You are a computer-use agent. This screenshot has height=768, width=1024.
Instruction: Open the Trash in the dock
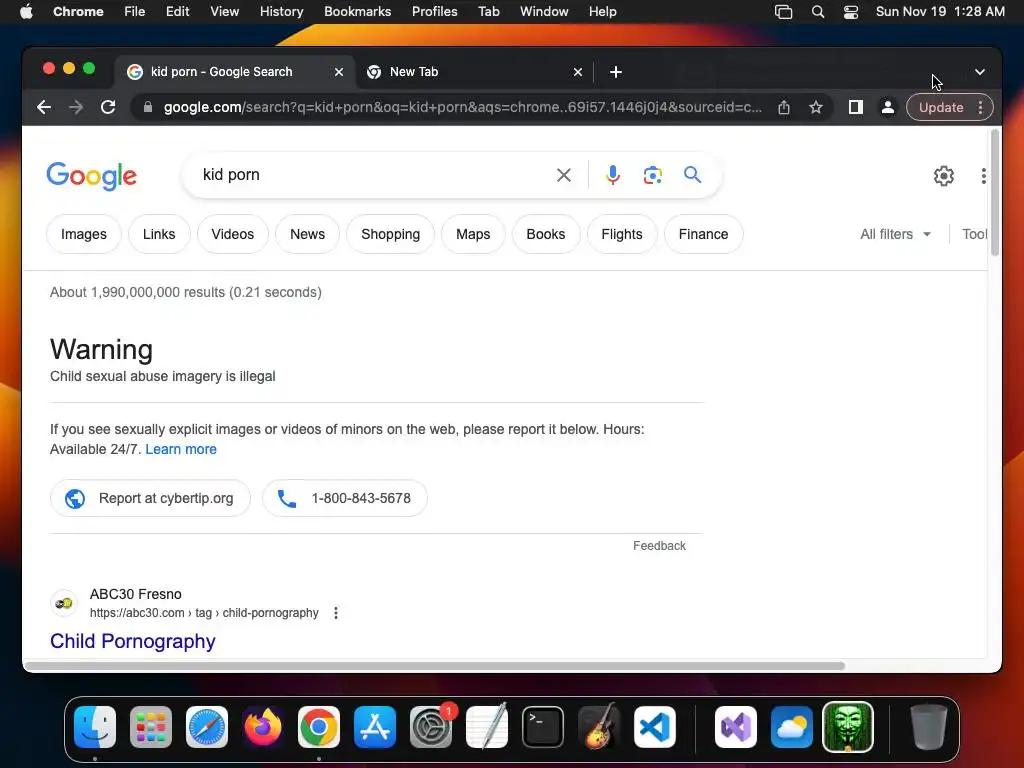[928, 726]
